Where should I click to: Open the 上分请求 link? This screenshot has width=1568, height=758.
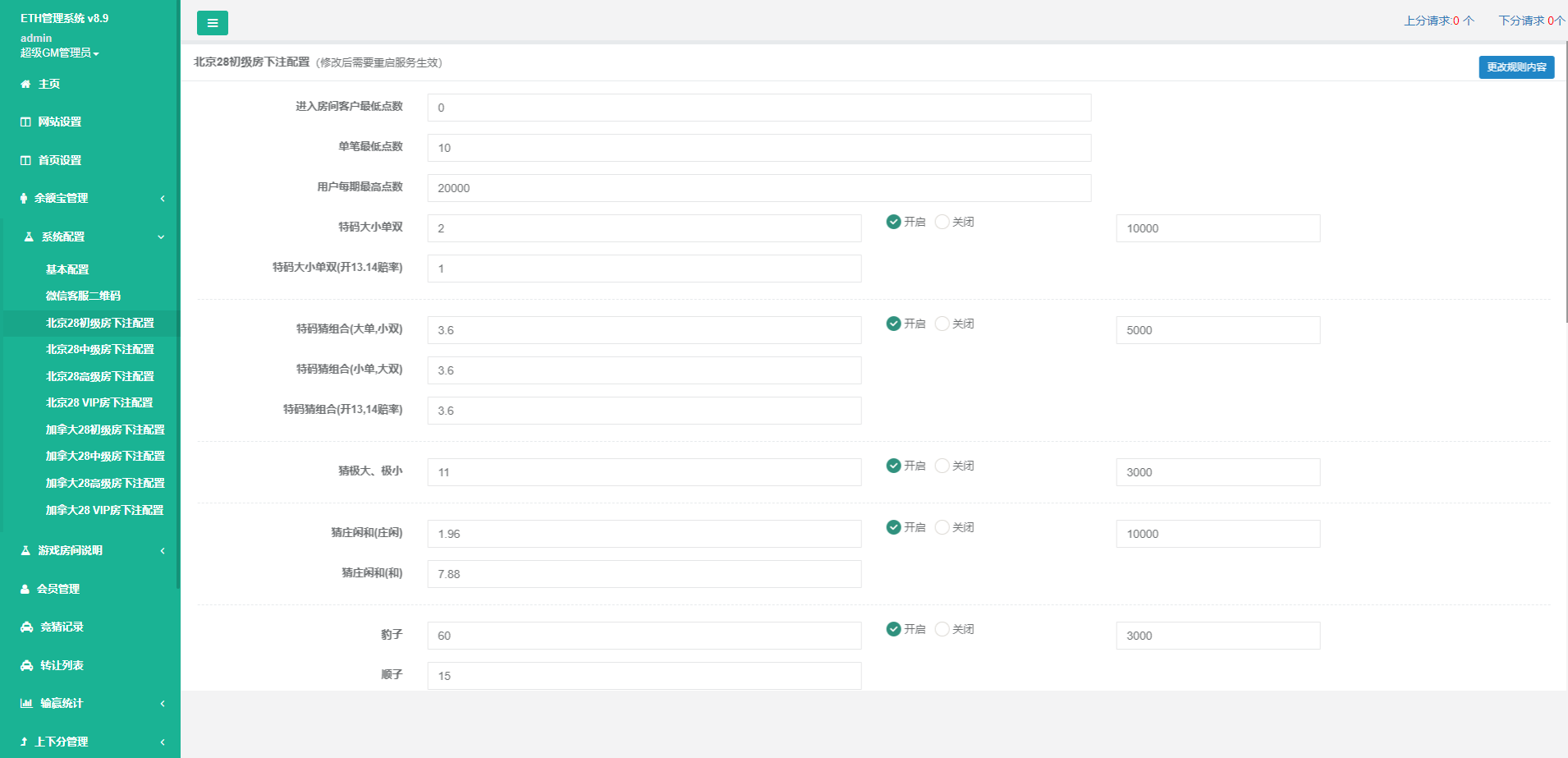click(x=1438, y=21)
